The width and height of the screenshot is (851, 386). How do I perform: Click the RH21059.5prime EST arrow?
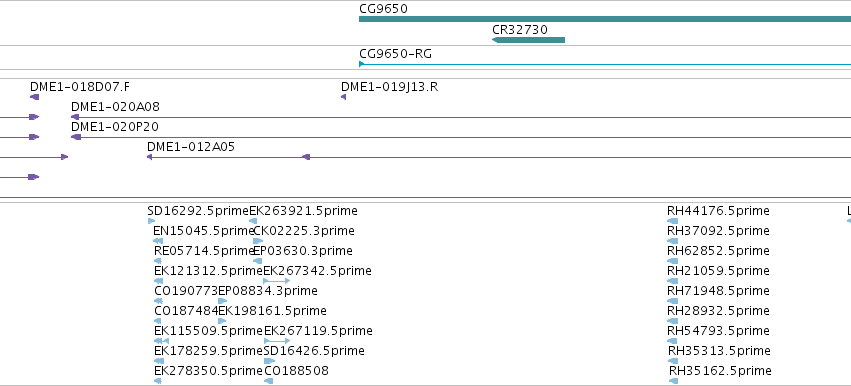coord(672,281)
